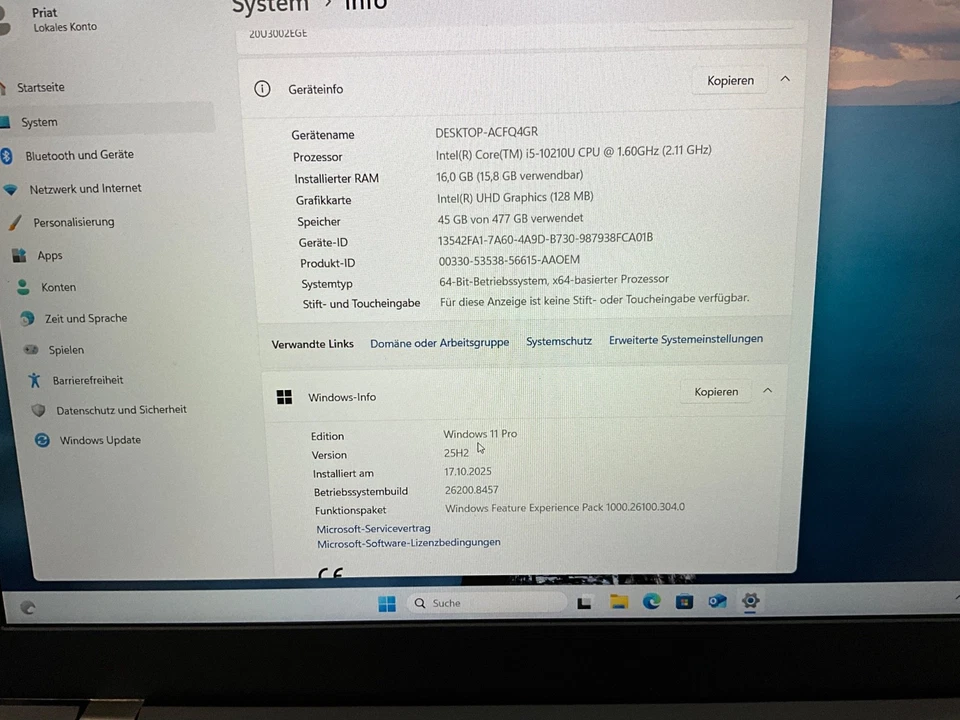Copy the Windows-Info details

(x=716, y=392)
